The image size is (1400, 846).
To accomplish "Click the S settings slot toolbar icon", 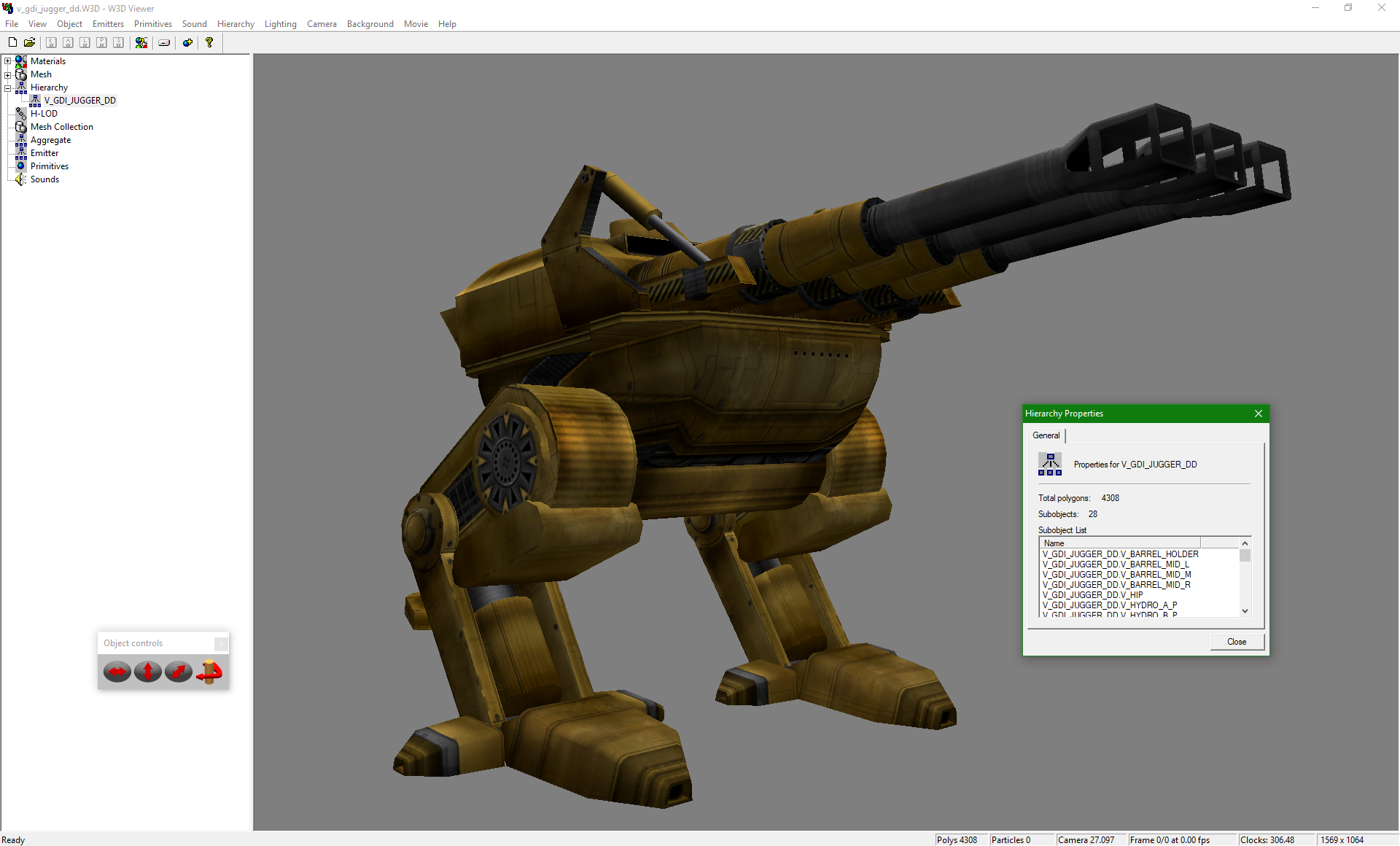I will 118,42.
